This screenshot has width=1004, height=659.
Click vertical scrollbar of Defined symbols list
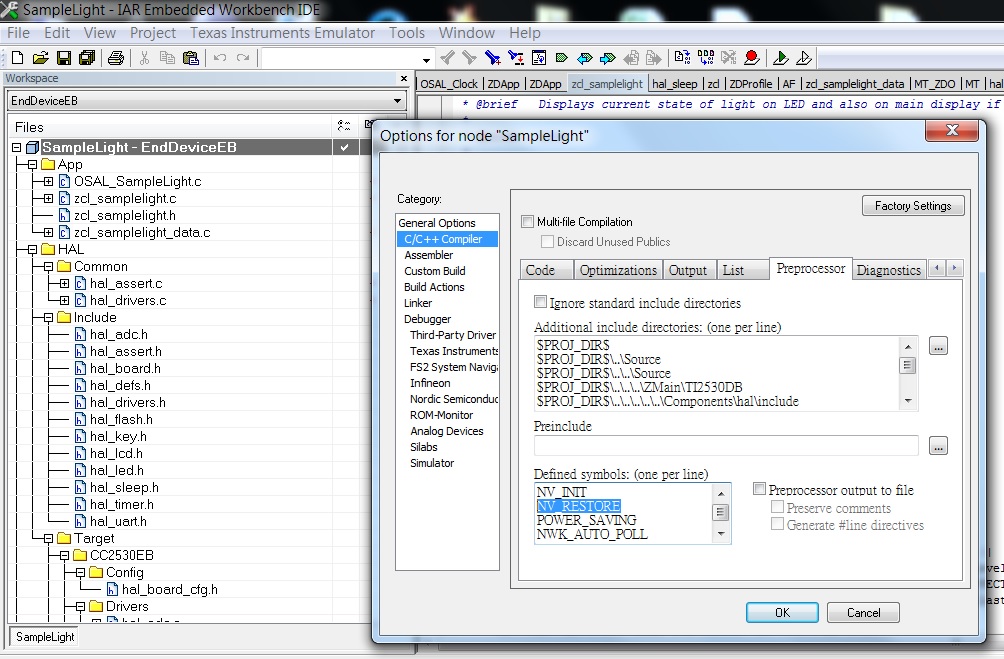[x=721, y=513]
